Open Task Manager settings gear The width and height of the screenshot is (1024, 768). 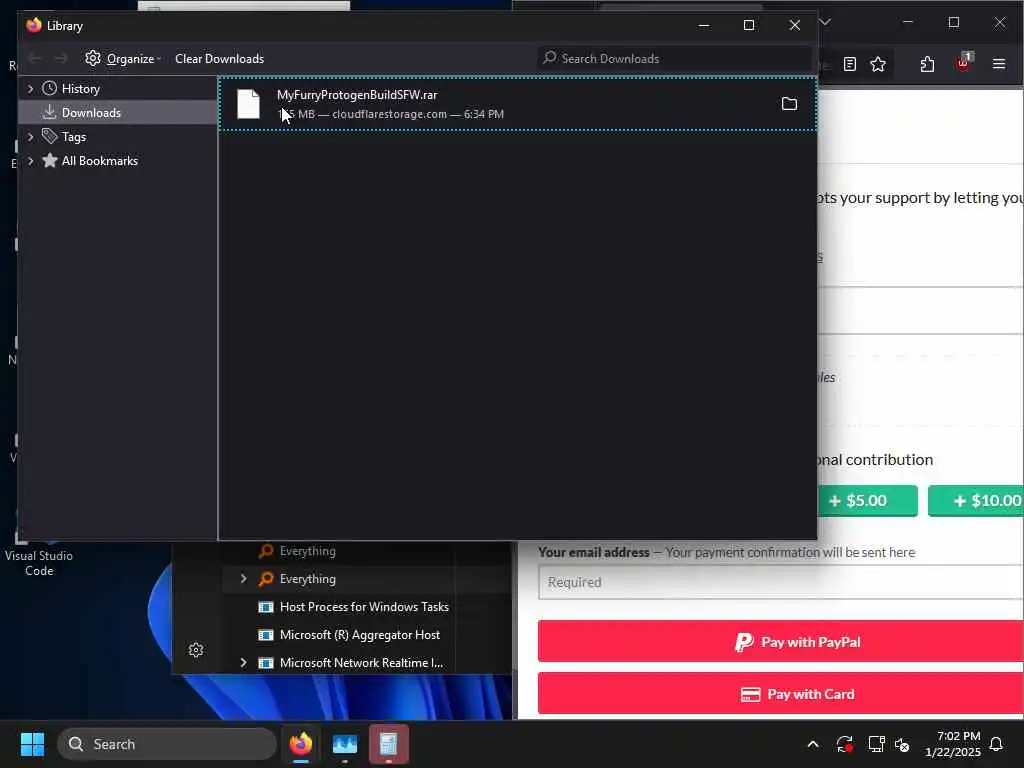pos(196,650)
